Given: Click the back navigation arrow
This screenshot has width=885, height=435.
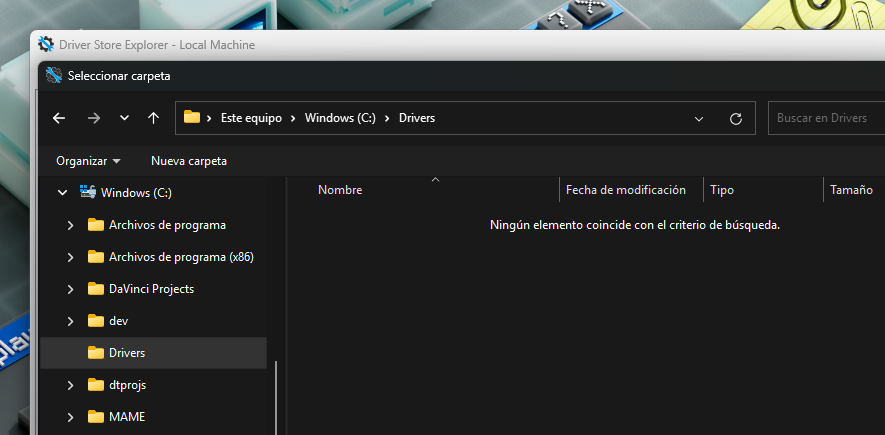Looking at the screenshot, I should [x=59, y=118].
